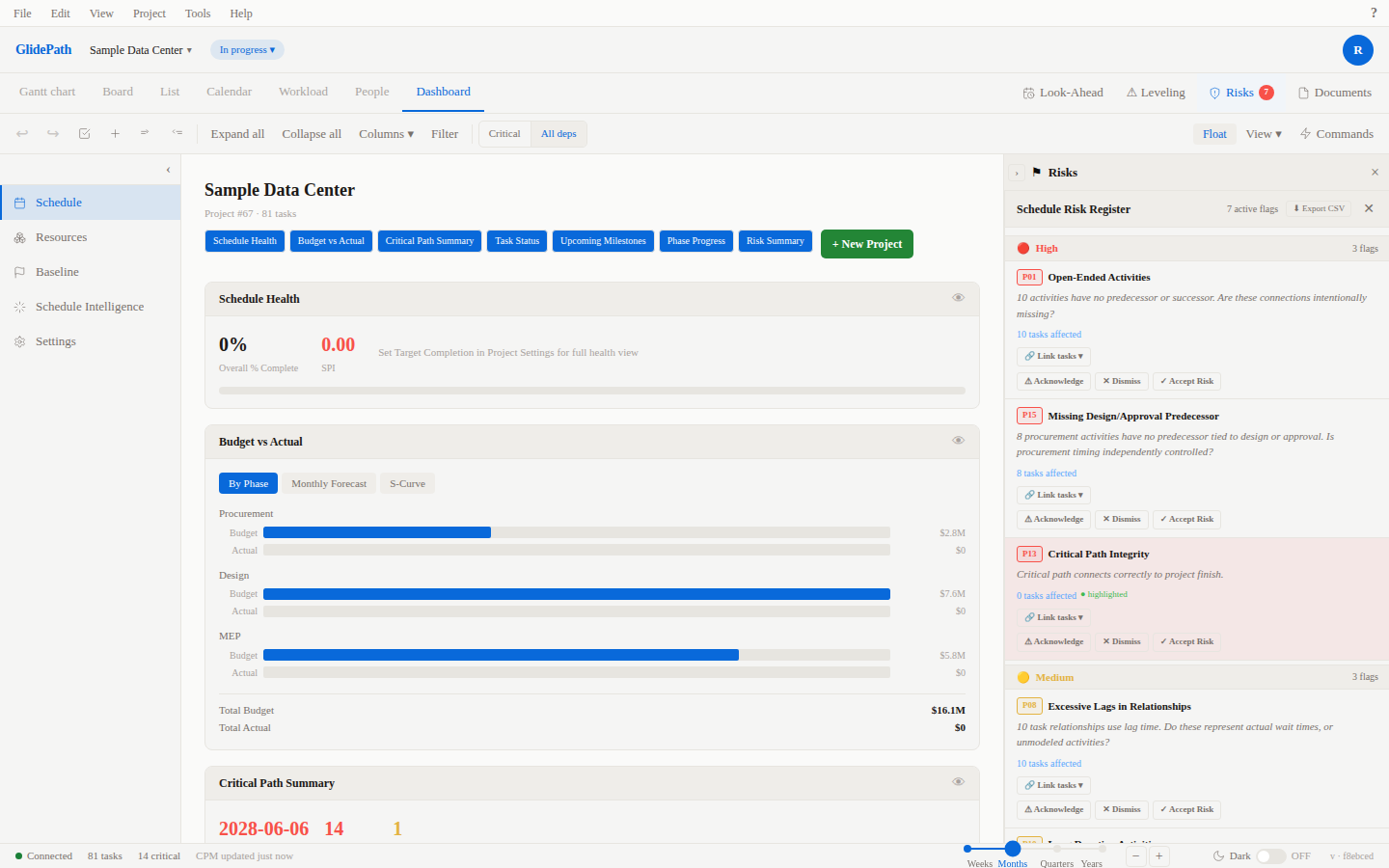
Task: Open the Leveling tool
Action: tap(1156, 93)
